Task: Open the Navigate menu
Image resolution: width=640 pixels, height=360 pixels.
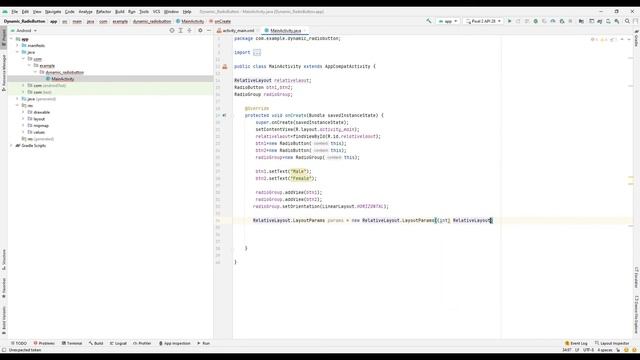Action: (x=53, y=11)
